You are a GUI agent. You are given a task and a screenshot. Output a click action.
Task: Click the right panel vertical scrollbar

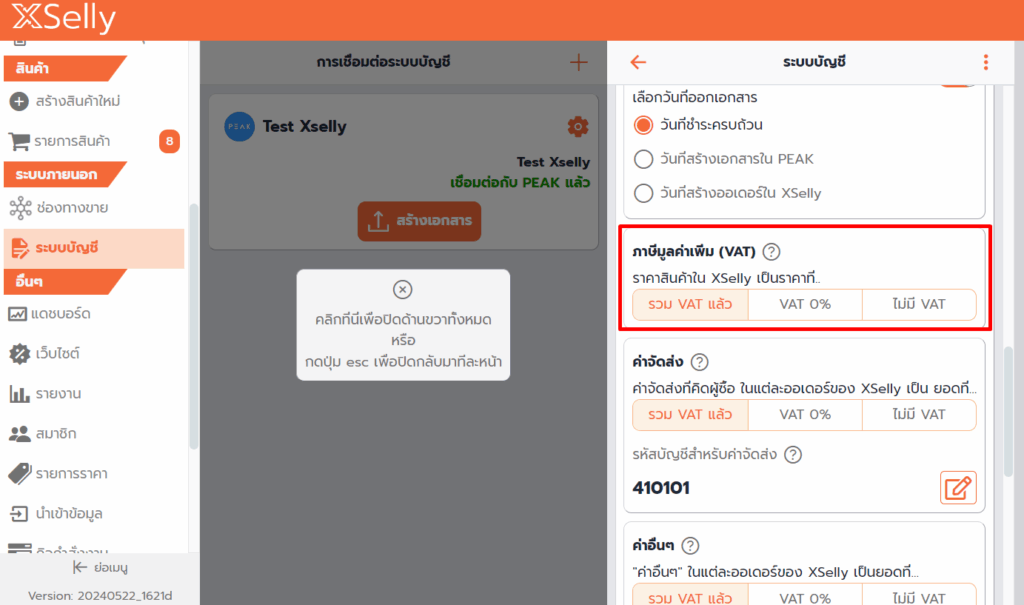[1009, 400]
